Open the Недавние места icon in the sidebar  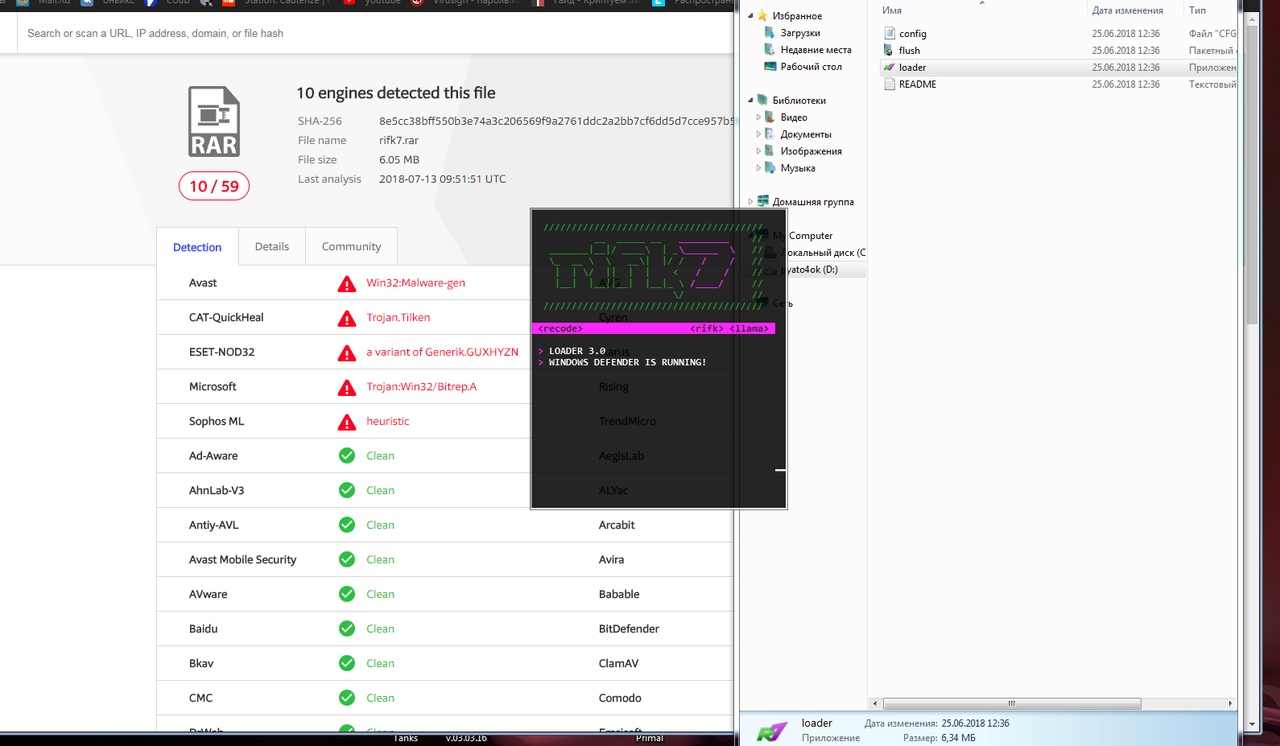pos(770,50)
